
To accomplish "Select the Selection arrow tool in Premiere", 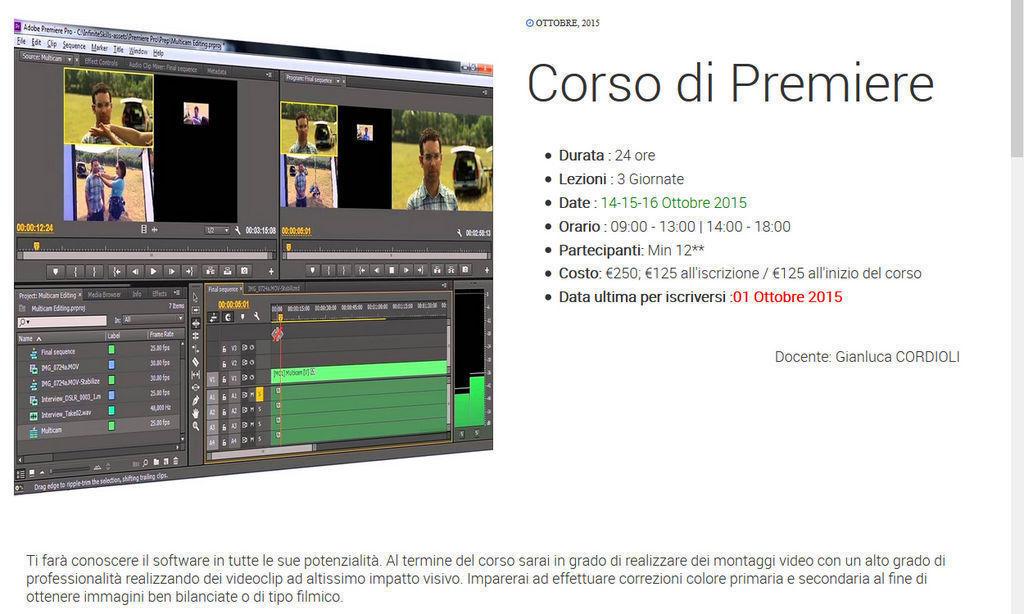I will click(195, 297).
